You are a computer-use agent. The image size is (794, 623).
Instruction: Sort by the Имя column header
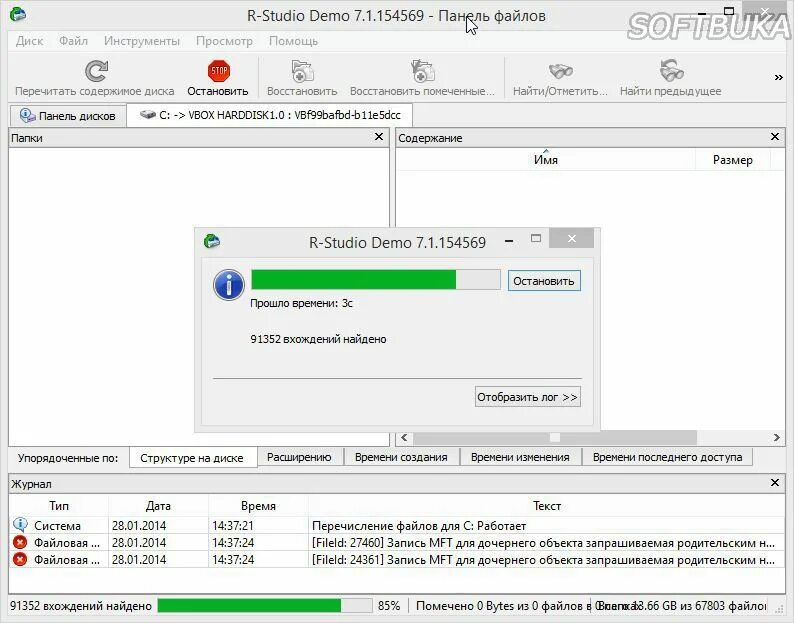tap(546, 160)
